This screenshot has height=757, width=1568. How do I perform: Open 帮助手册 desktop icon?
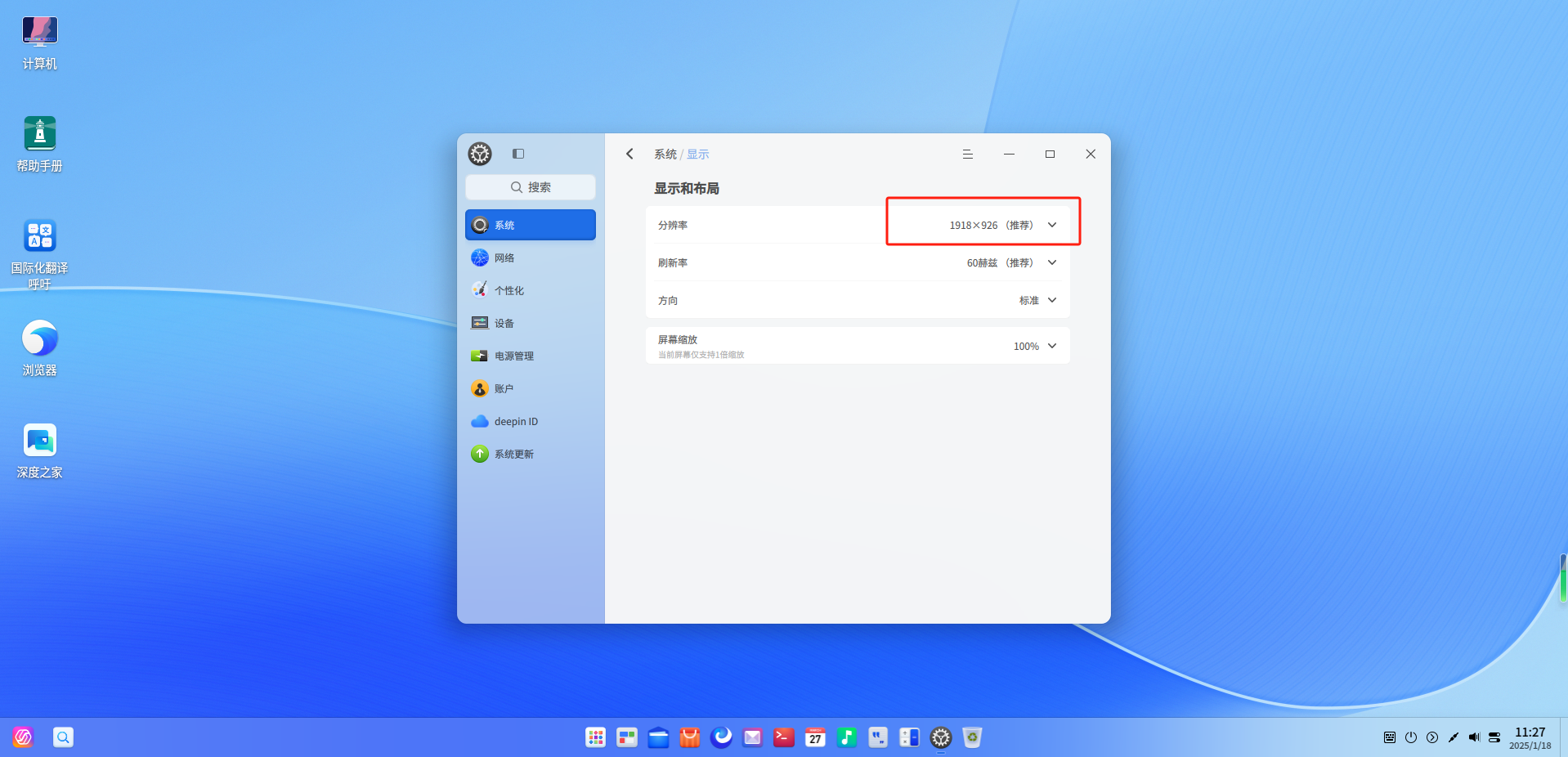click(x=40, y=145)
